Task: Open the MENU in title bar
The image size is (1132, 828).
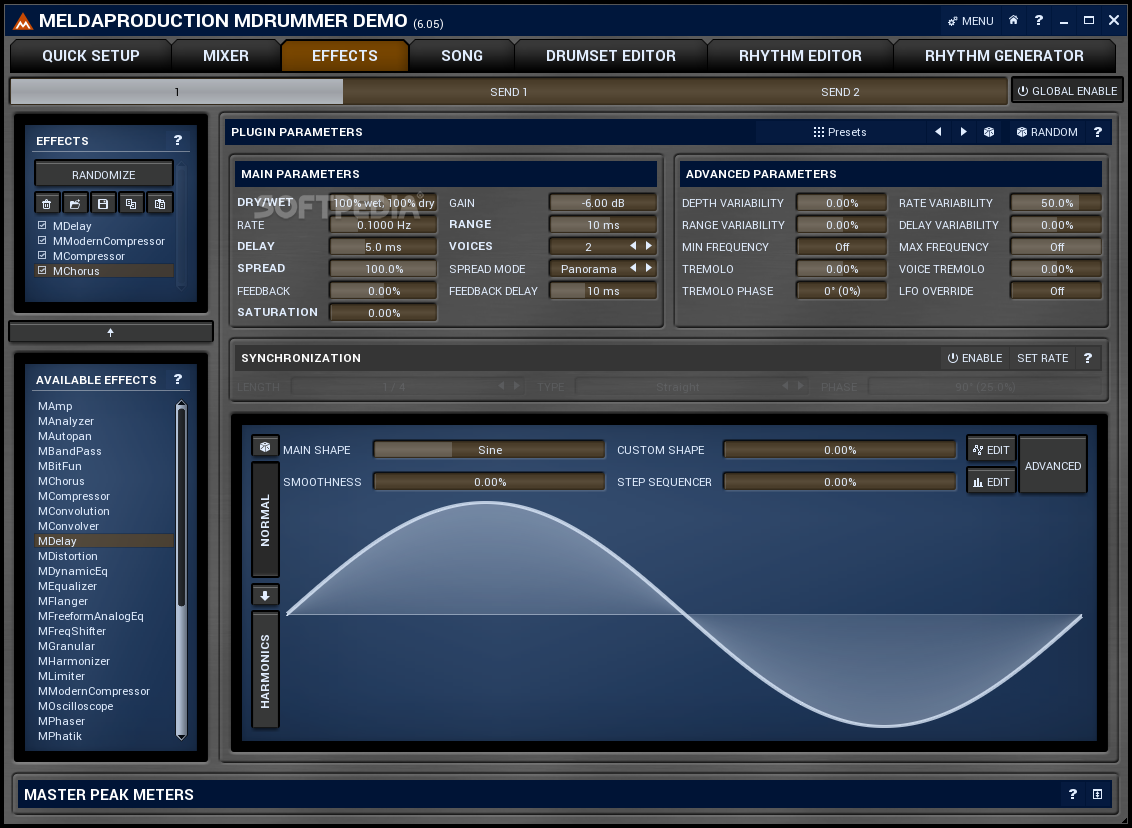Action: (971, 21)
